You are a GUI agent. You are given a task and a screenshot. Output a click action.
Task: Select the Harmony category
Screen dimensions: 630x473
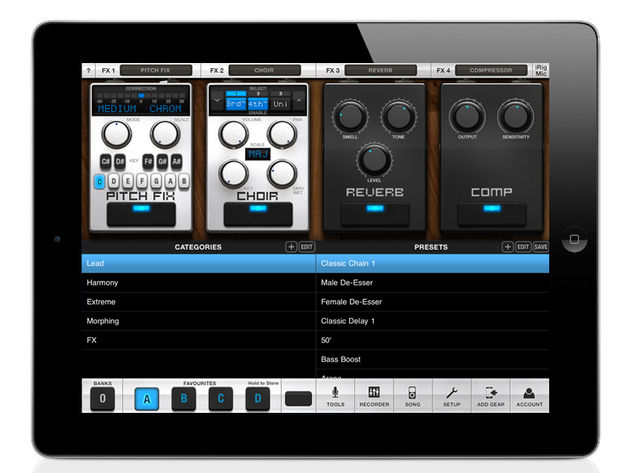tap(198, 283)
